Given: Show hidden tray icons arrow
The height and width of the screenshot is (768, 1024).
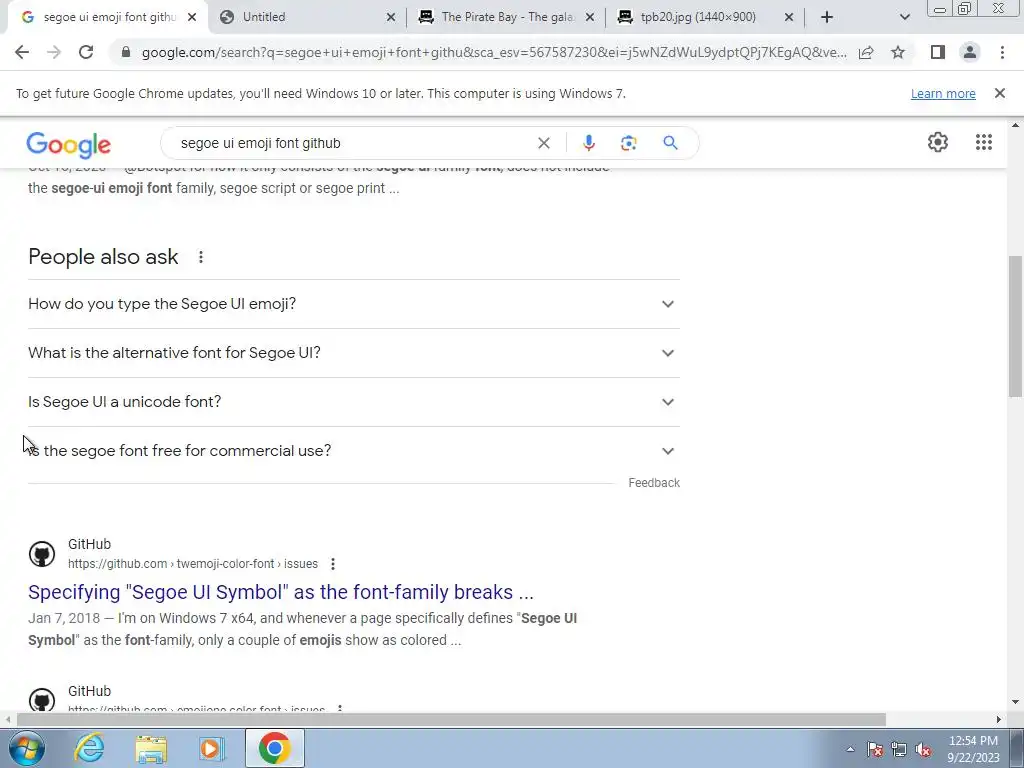Looking at the screenshot, I should (850, 749).
